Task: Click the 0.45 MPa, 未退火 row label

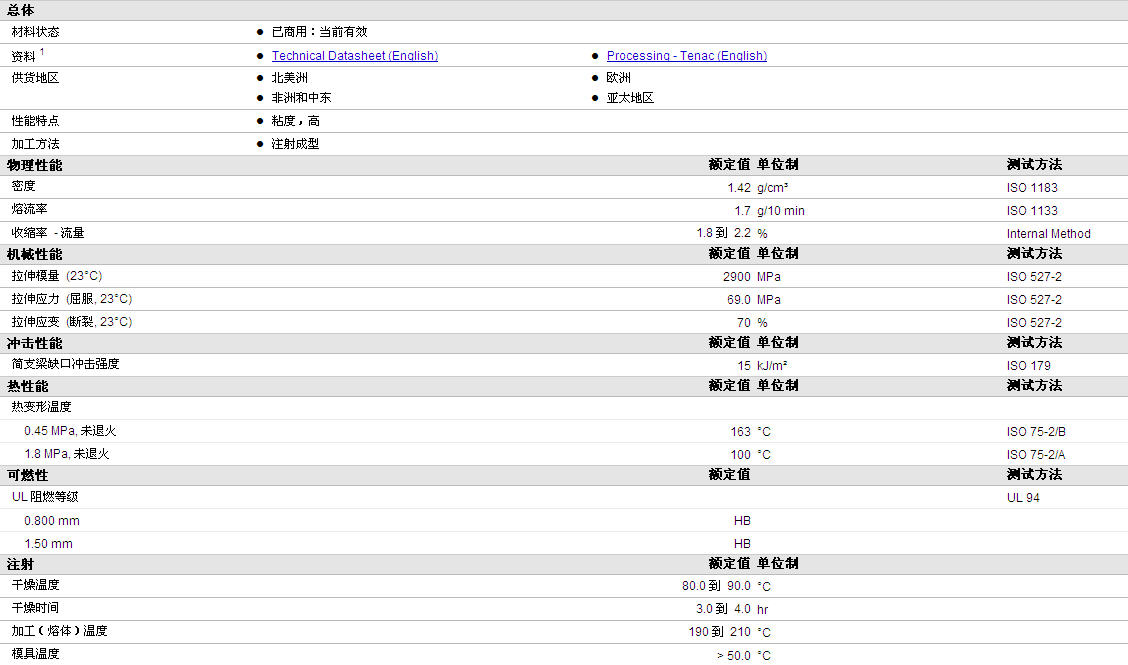Action: pyautogui.click(x=70, y=431)
